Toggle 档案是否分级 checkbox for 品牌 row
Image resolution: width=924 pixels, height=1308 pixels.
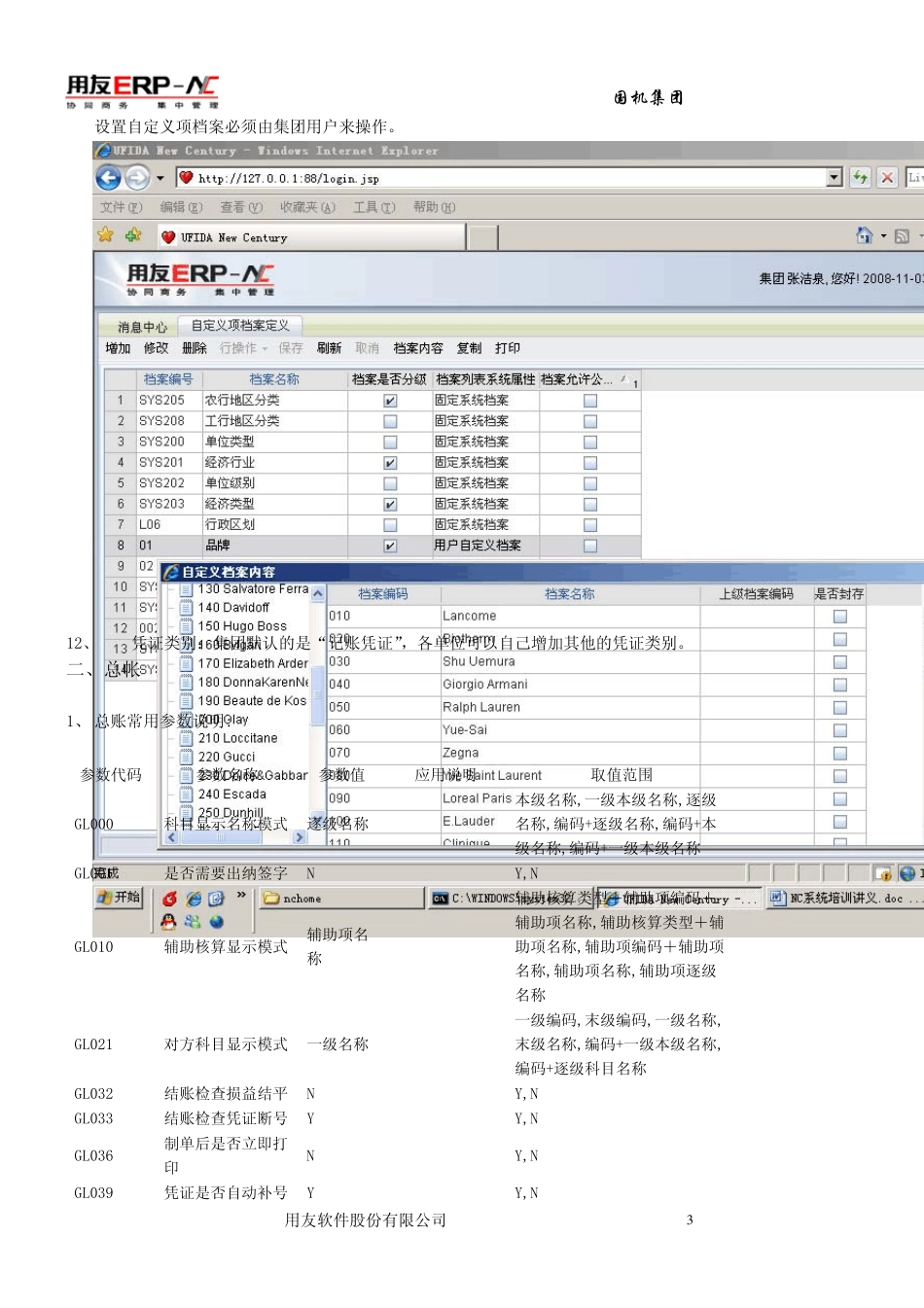coord(390,546)
